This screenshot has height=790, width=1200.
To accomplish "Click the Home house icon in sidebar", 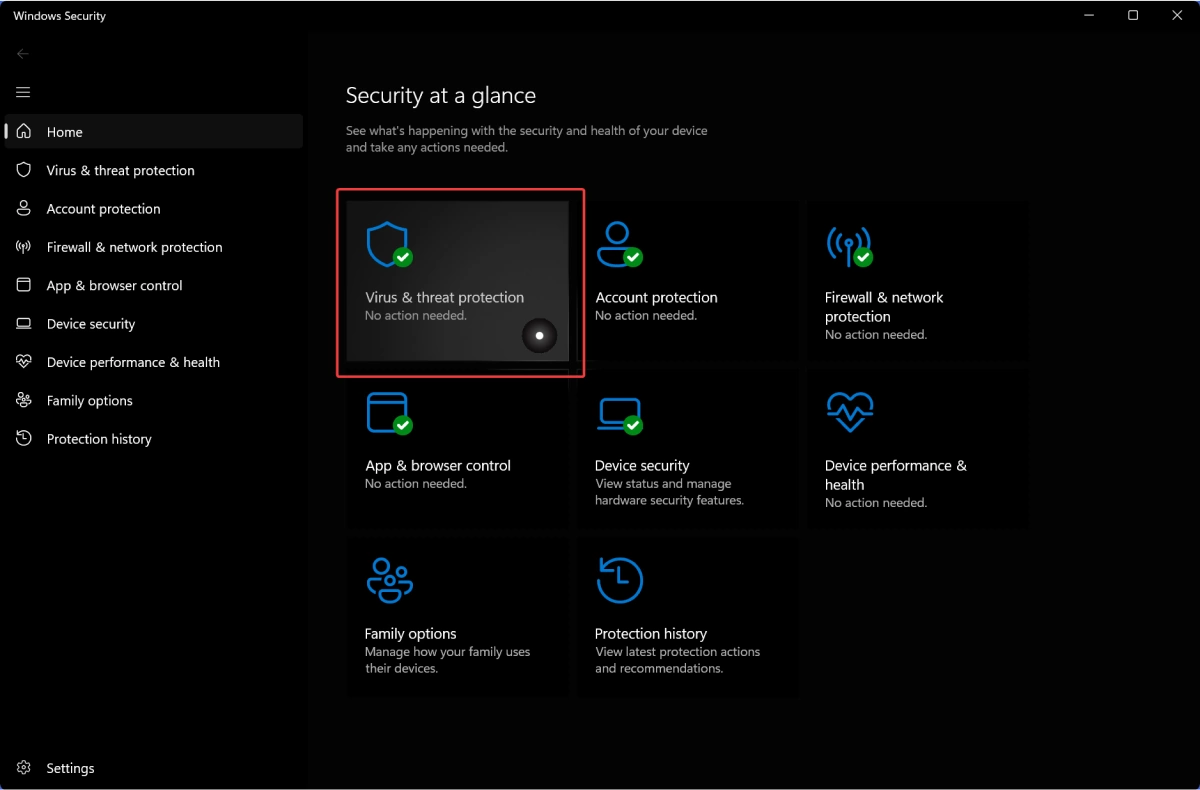I will click(x=24, y=131).
